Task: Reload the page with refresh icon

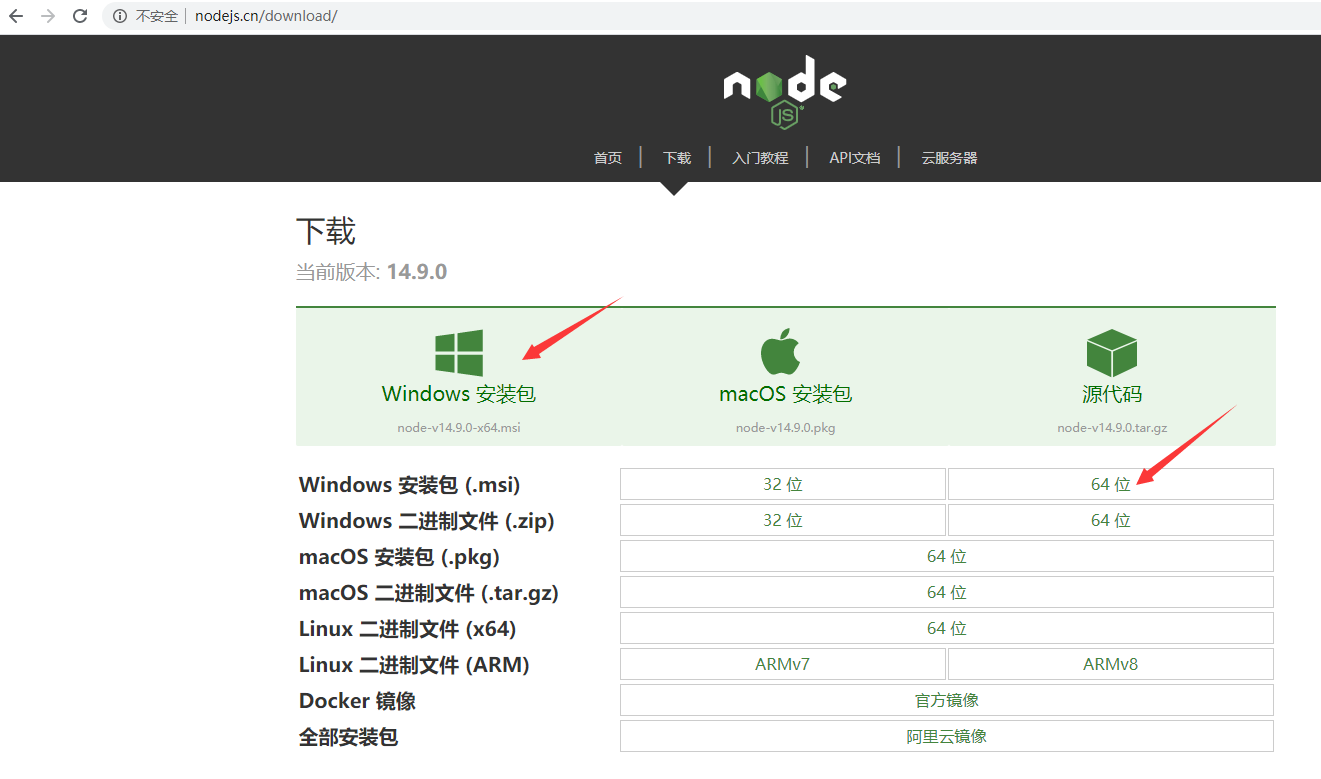Action: tap(81, 16)
